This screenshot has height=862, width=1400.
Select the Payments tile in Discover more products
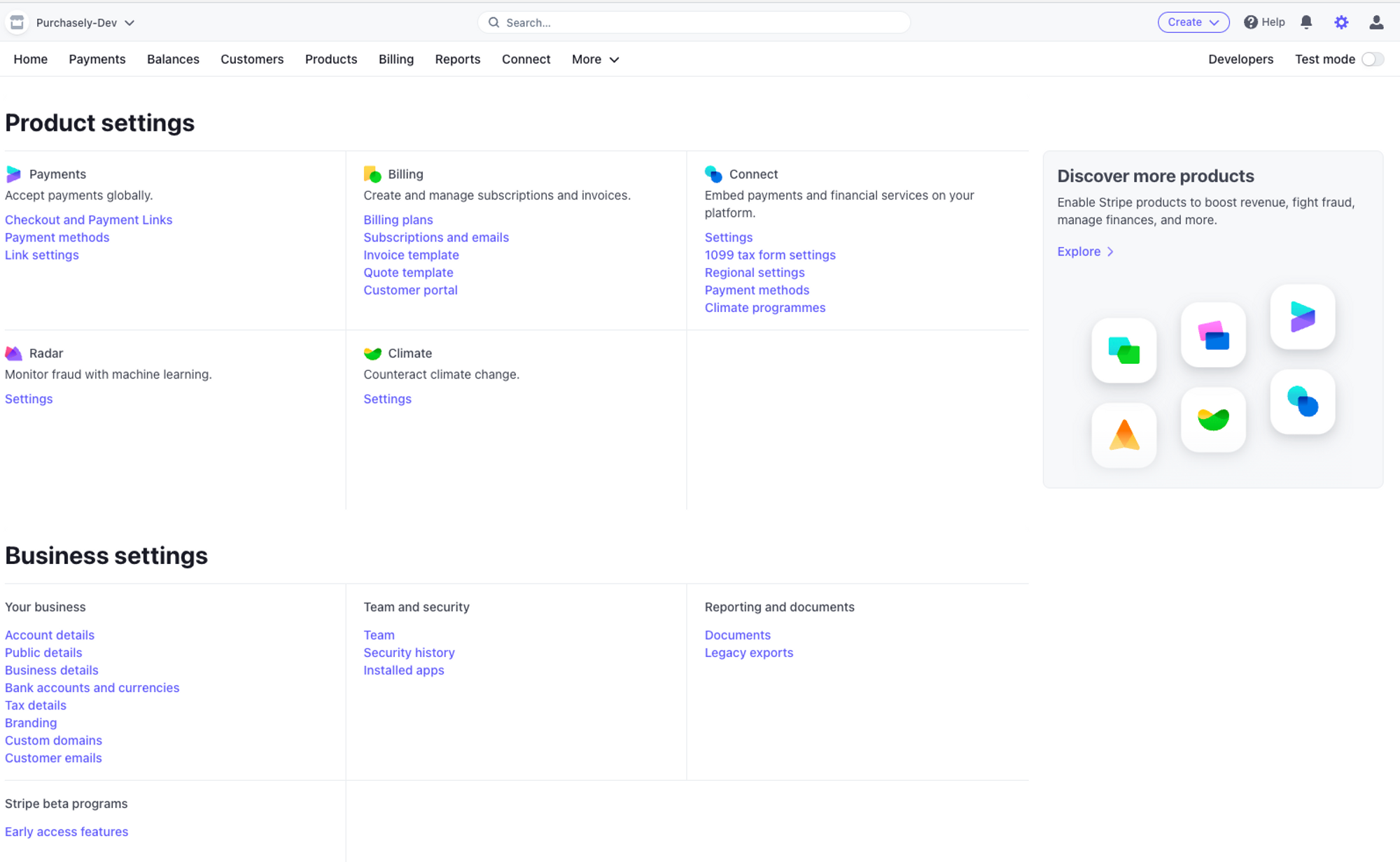1303,317
